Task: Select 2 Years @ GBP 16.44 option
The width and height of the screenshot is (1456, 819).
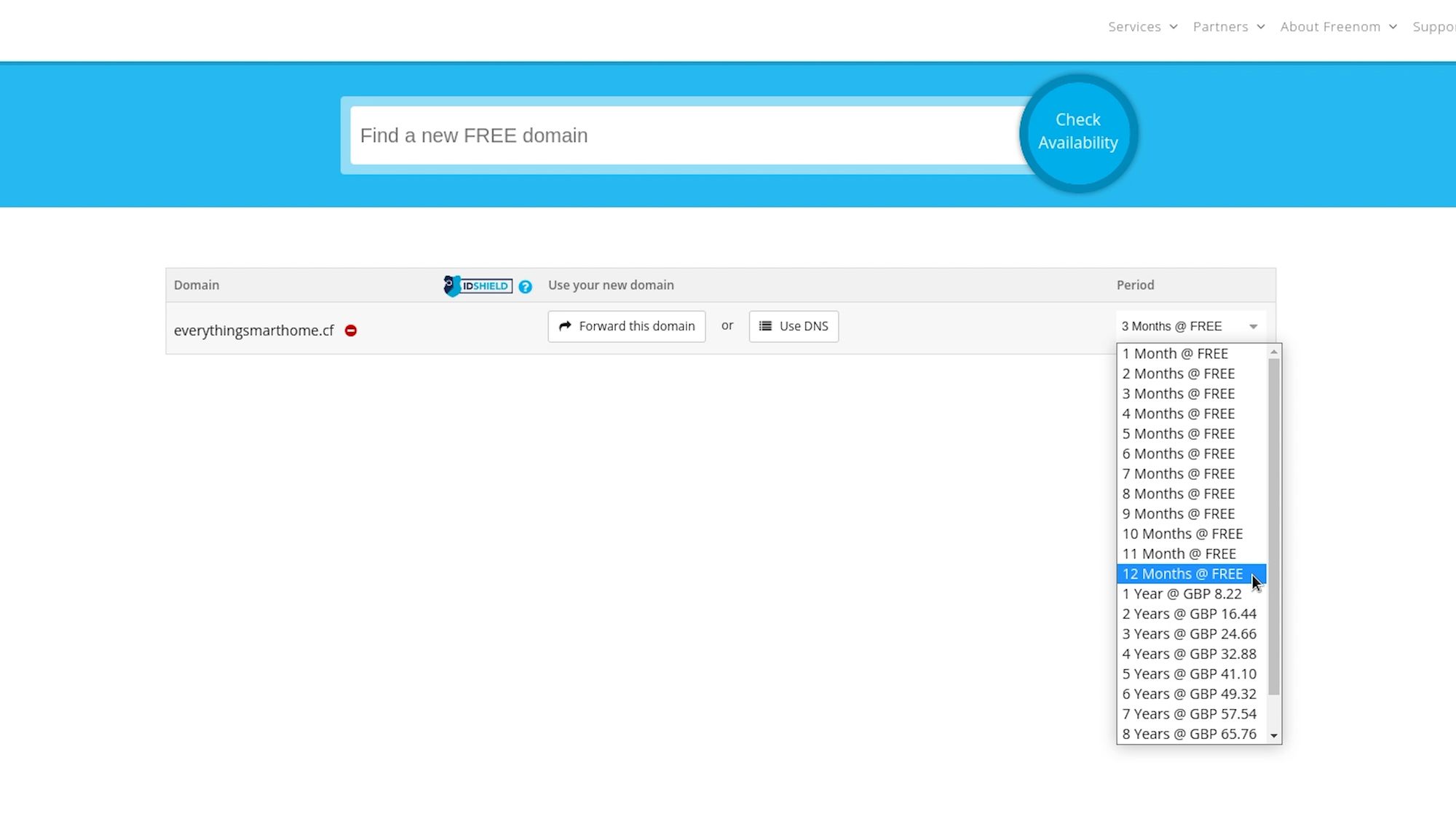Action: [x=1192, y=614]
